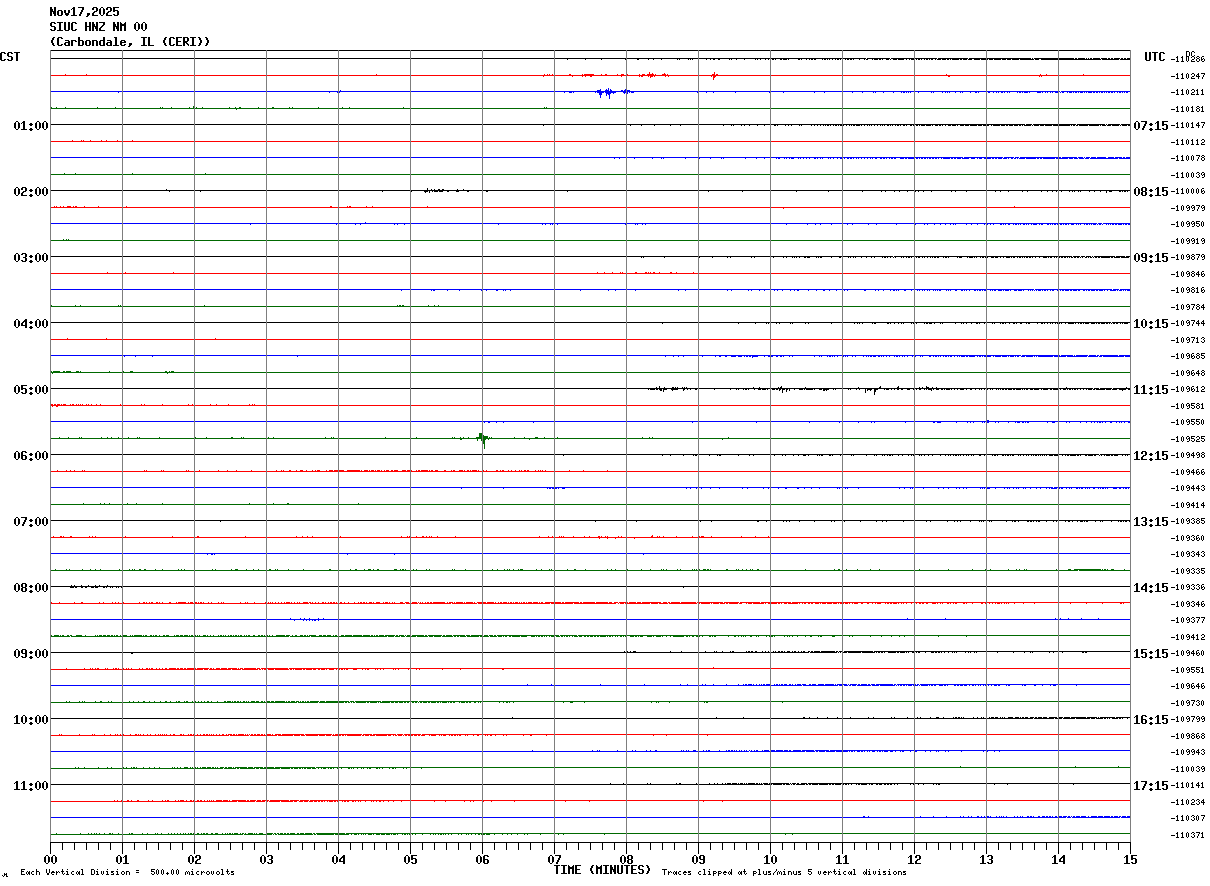
Task: Click the TIME (MINUTES) axis title
Action: pyautogui.click(x=602, y=870)
